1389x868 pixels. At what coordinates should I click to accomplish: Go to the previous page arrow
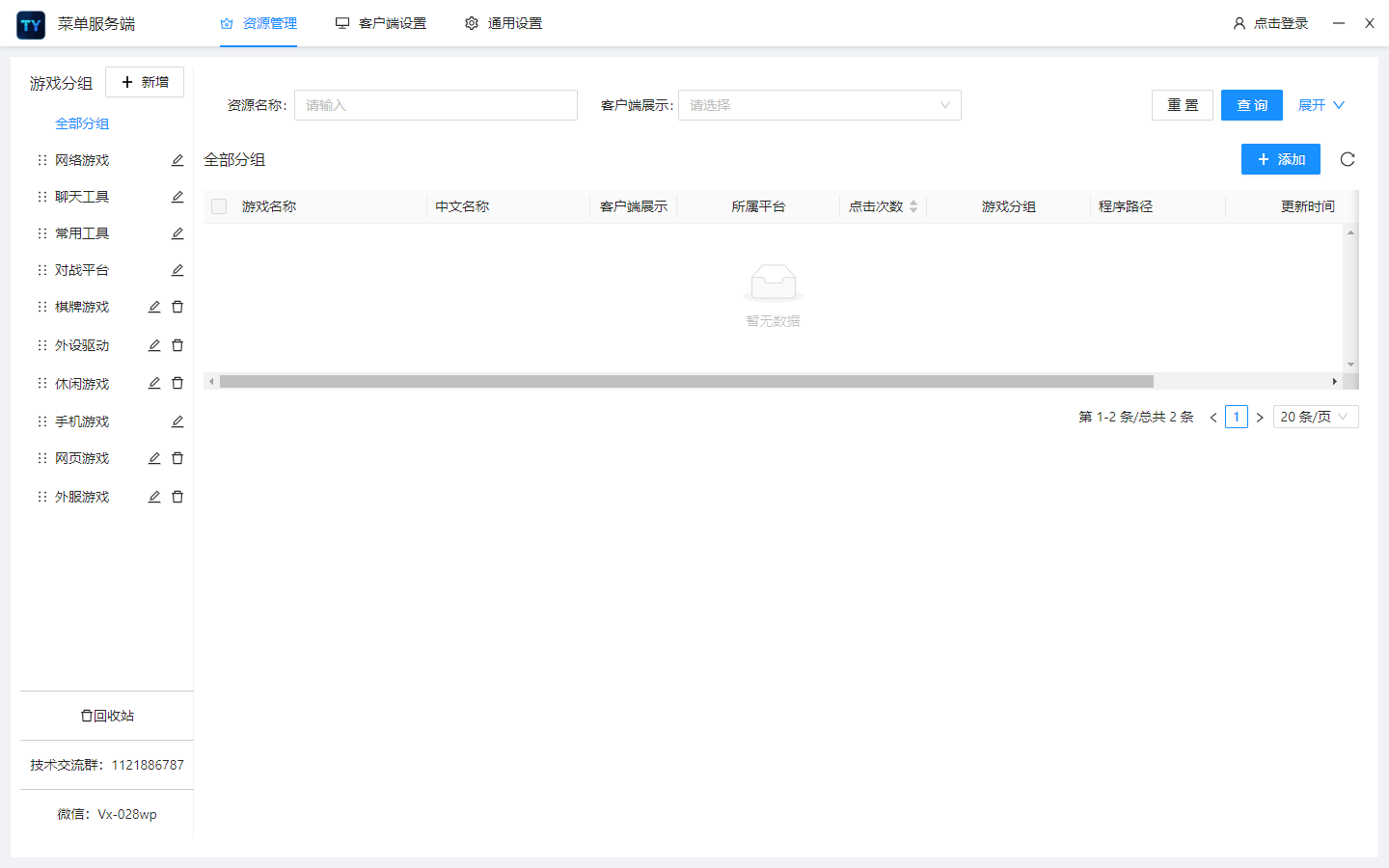coord(1213,417)
